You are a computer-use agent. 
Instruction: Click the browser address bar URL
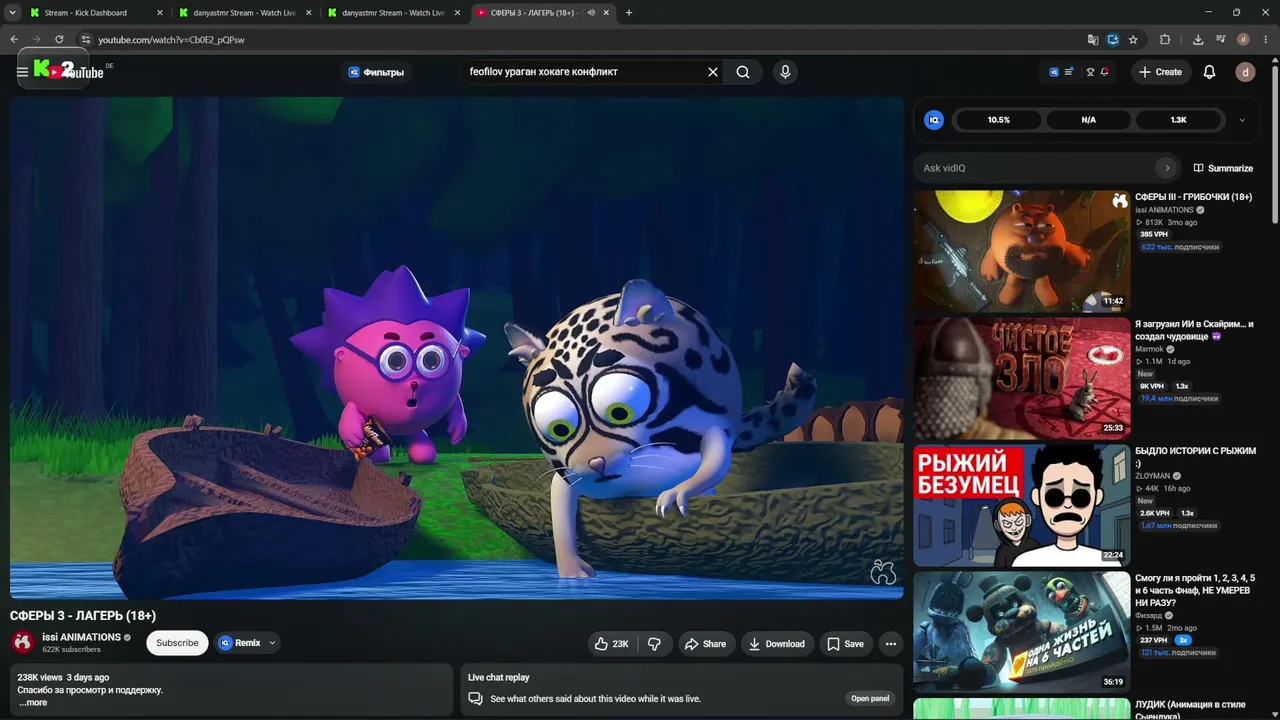click(171, 40)
